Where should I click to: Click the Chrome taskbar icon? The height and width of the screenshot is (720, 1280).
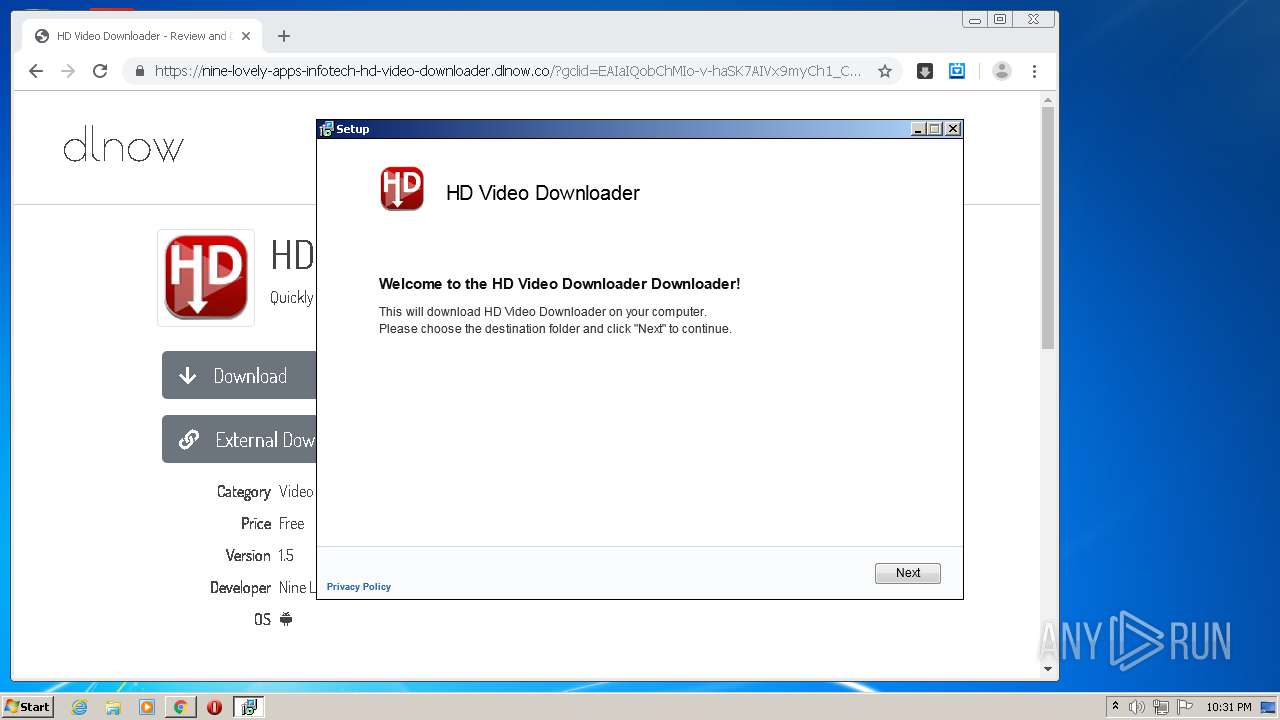coord(180,707)
